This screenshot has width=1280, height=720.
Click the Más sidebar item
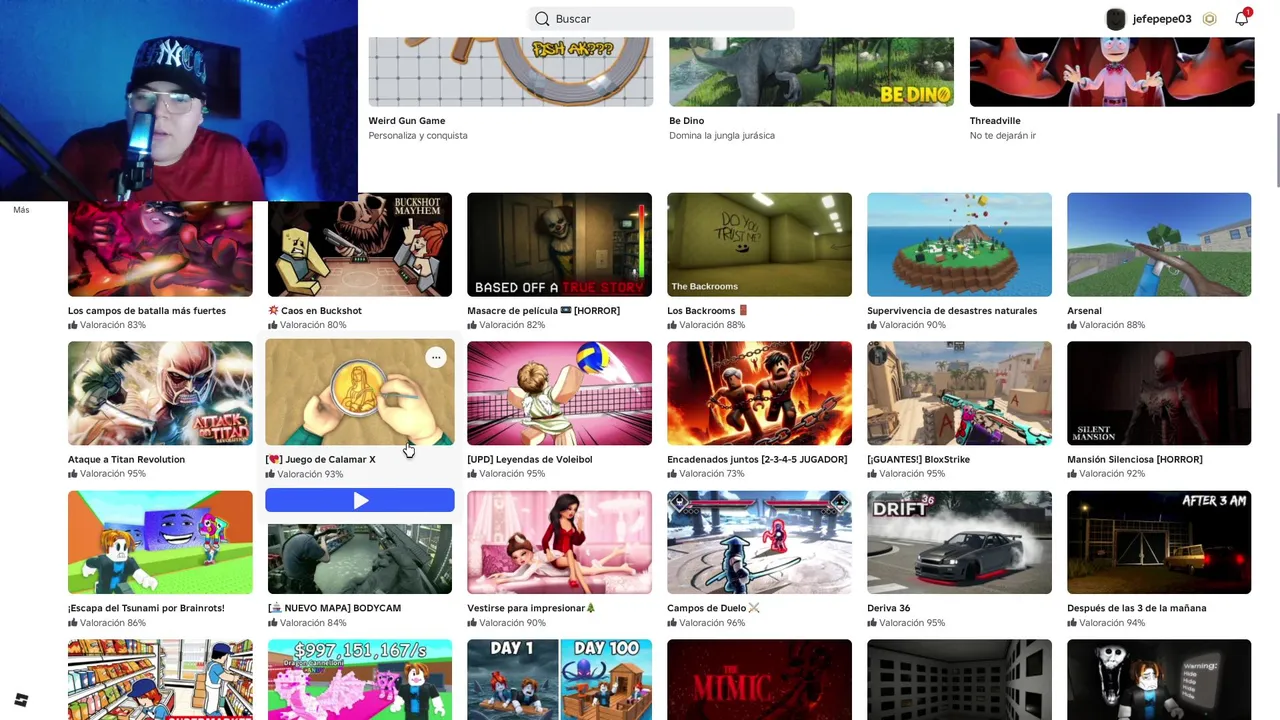coord(21,210)
